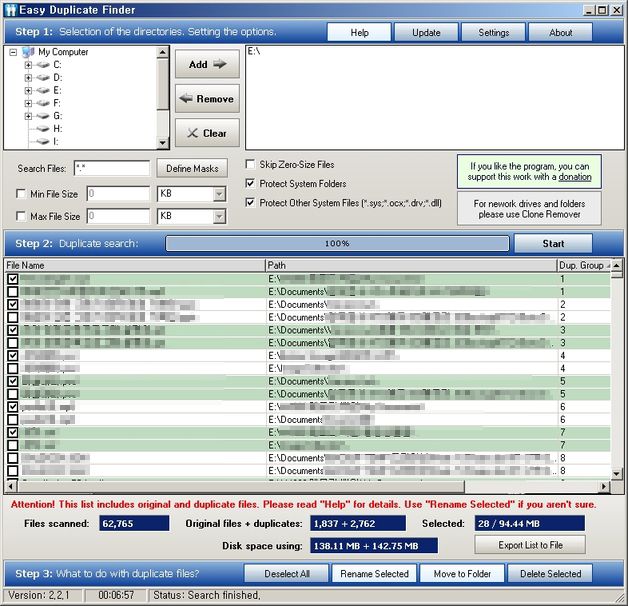The width and height of the screenshot is (628, 606).
Task: Uncheck first file in duplicate group 1
Action: 13,279
